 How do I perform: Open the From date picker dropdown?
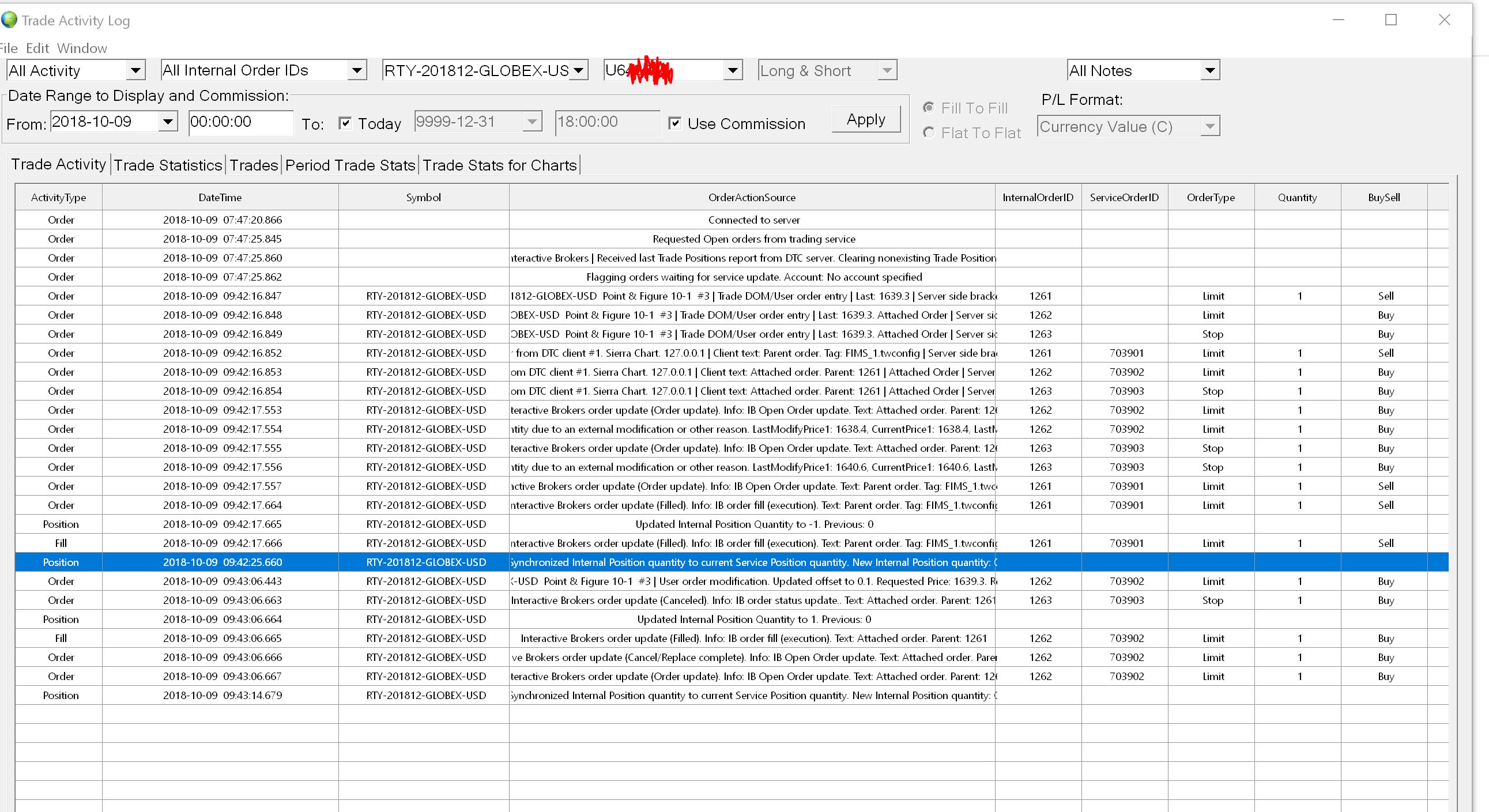[168, 122]
